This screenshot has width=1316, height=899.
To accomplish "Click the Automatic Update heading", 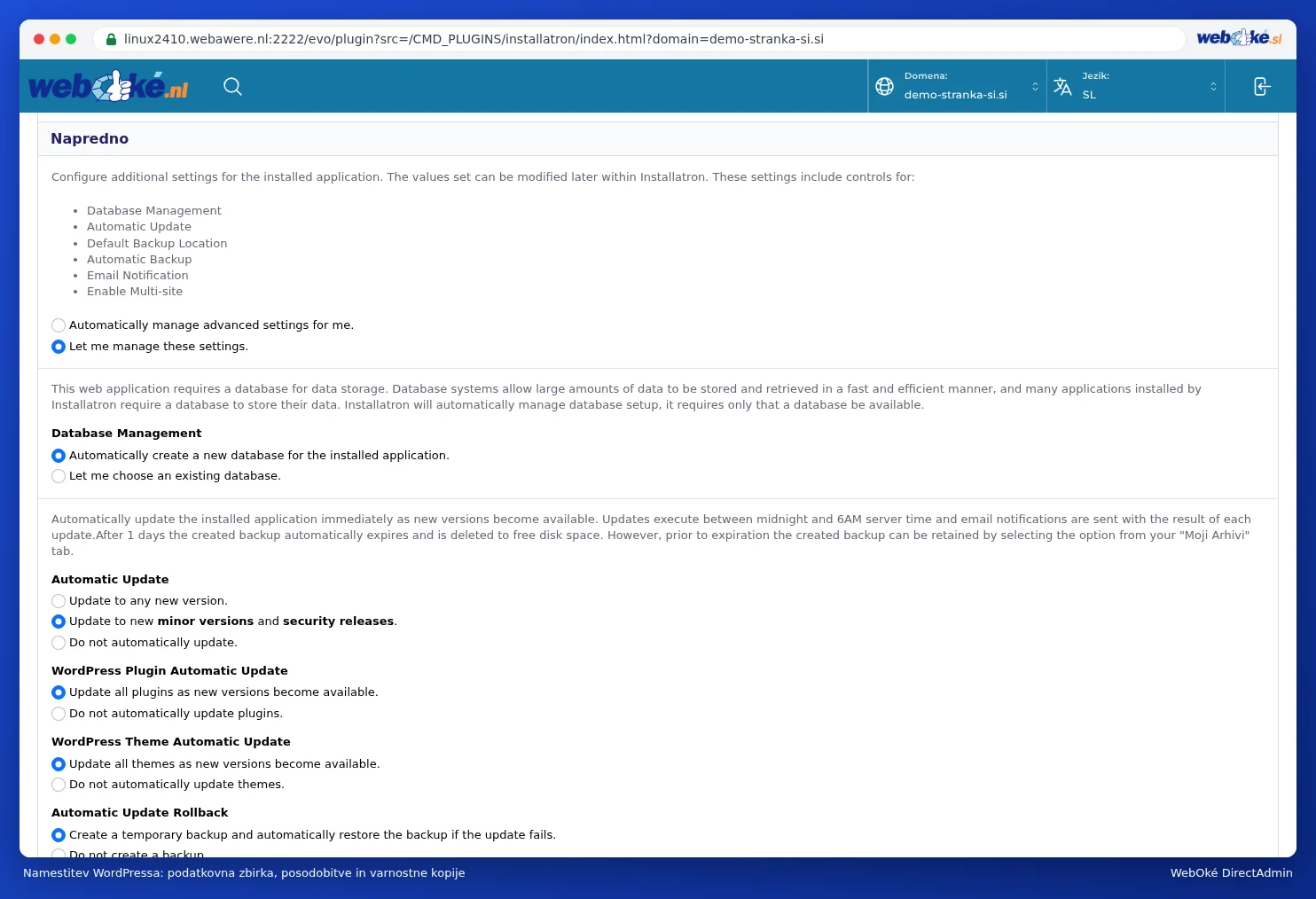I will (110, 580).
